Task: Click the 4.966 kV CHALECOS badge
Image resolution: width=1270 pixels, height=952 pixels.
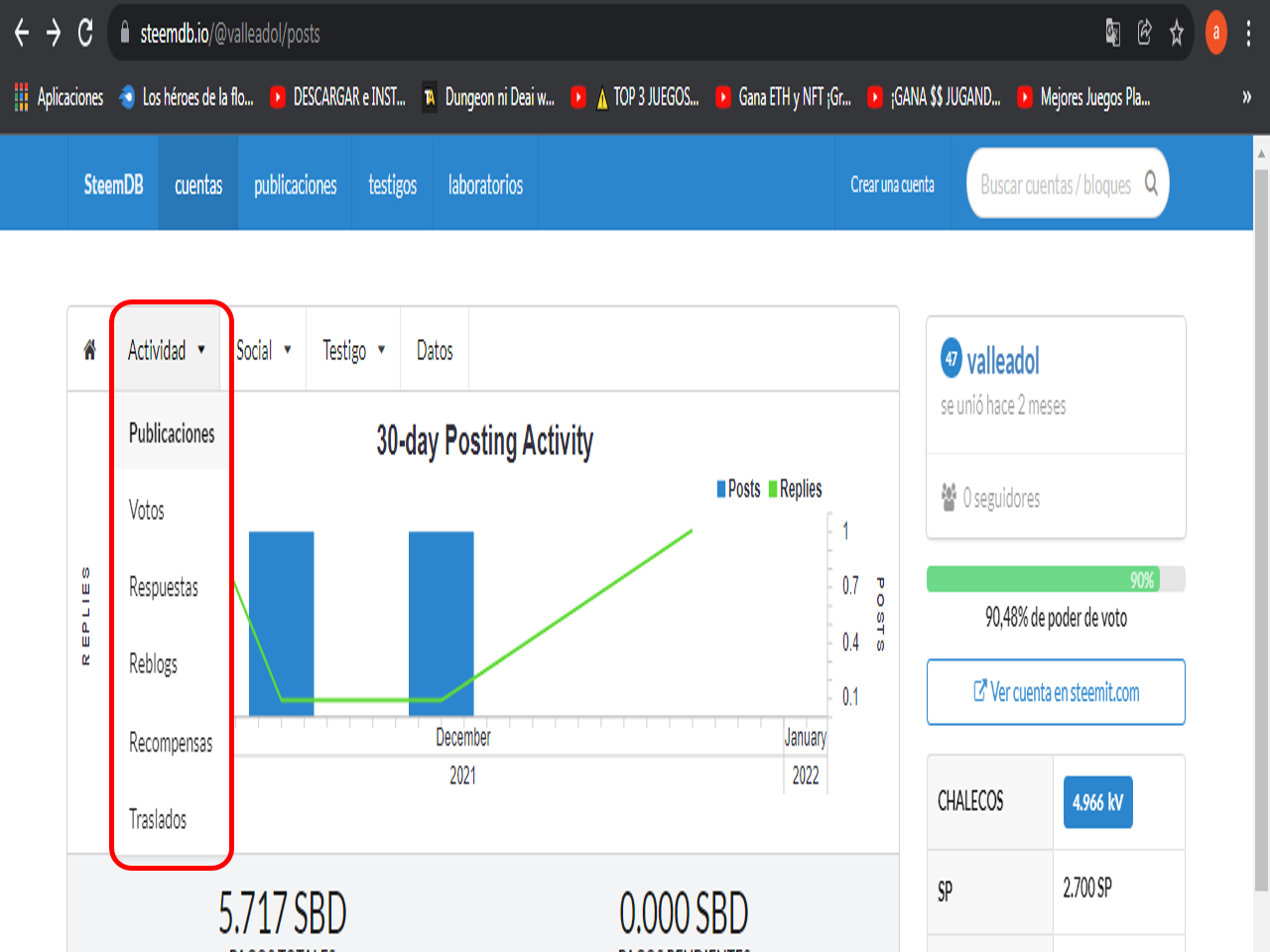Action: [1097, 802]
